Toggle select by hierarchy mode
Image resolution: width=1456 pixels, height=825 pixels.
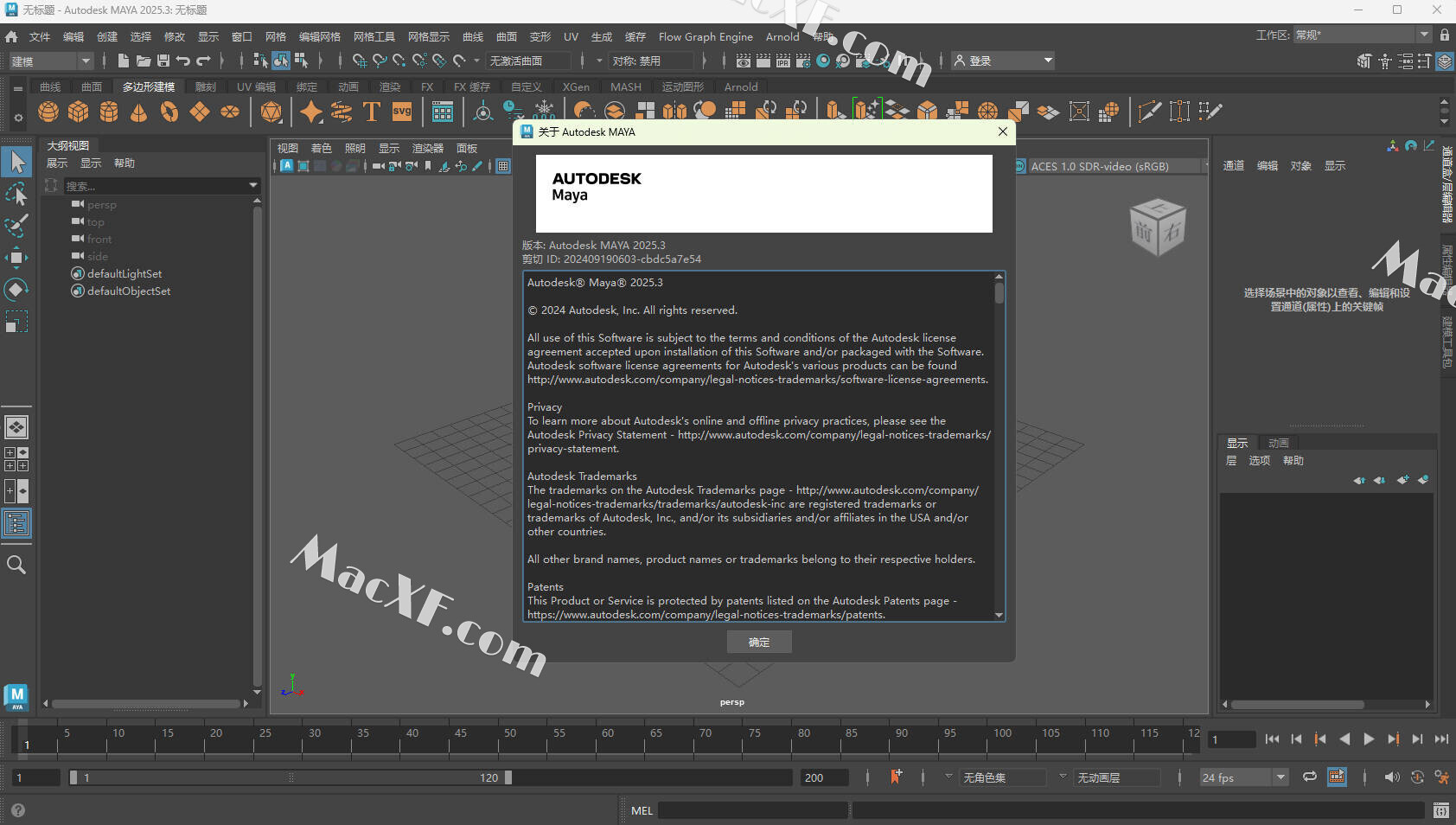[x=260, y=61]
